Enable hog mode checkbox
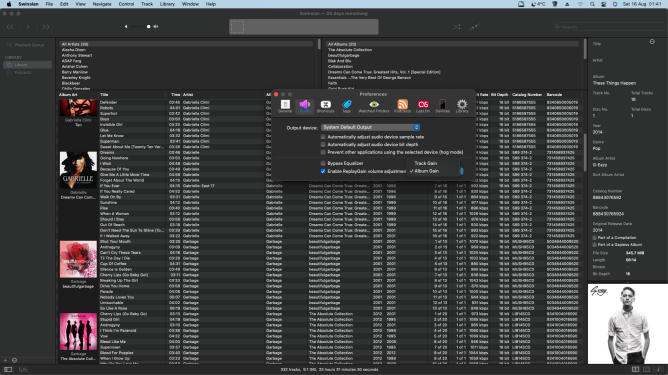668x375 pixels. click(323, 152)
